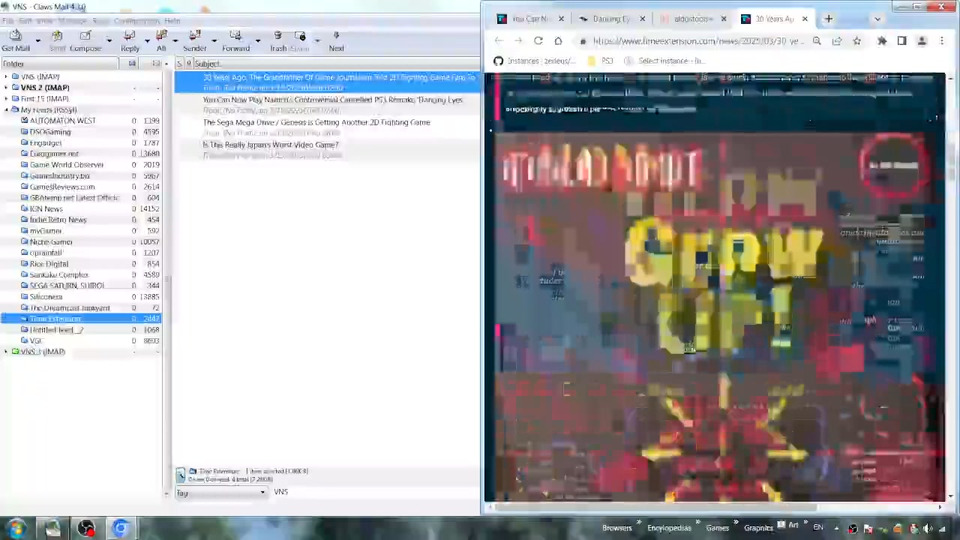Open Chrome home page button
This screenshot has height=540, width=960.
coord(558,41)
